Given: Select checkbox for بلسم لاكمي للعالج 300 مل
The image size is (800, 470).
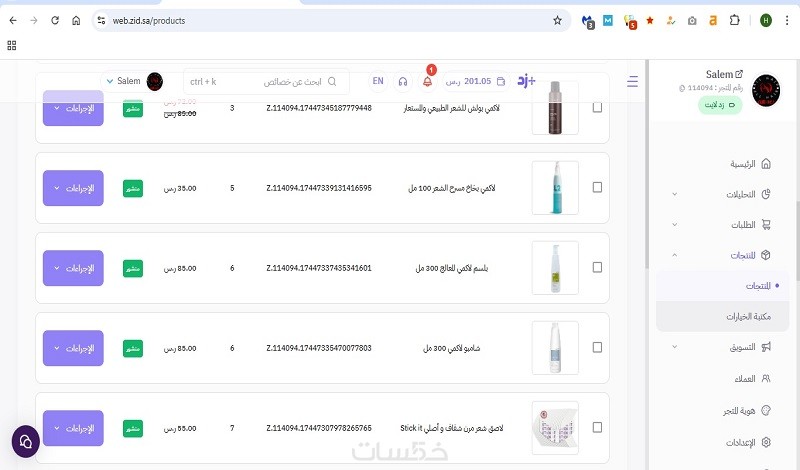Looking at the screenshot, I should (597, 267).
